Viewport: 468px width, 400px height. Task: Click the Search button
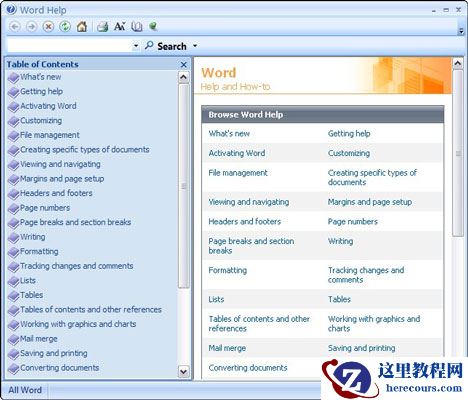tap(166, 46)
